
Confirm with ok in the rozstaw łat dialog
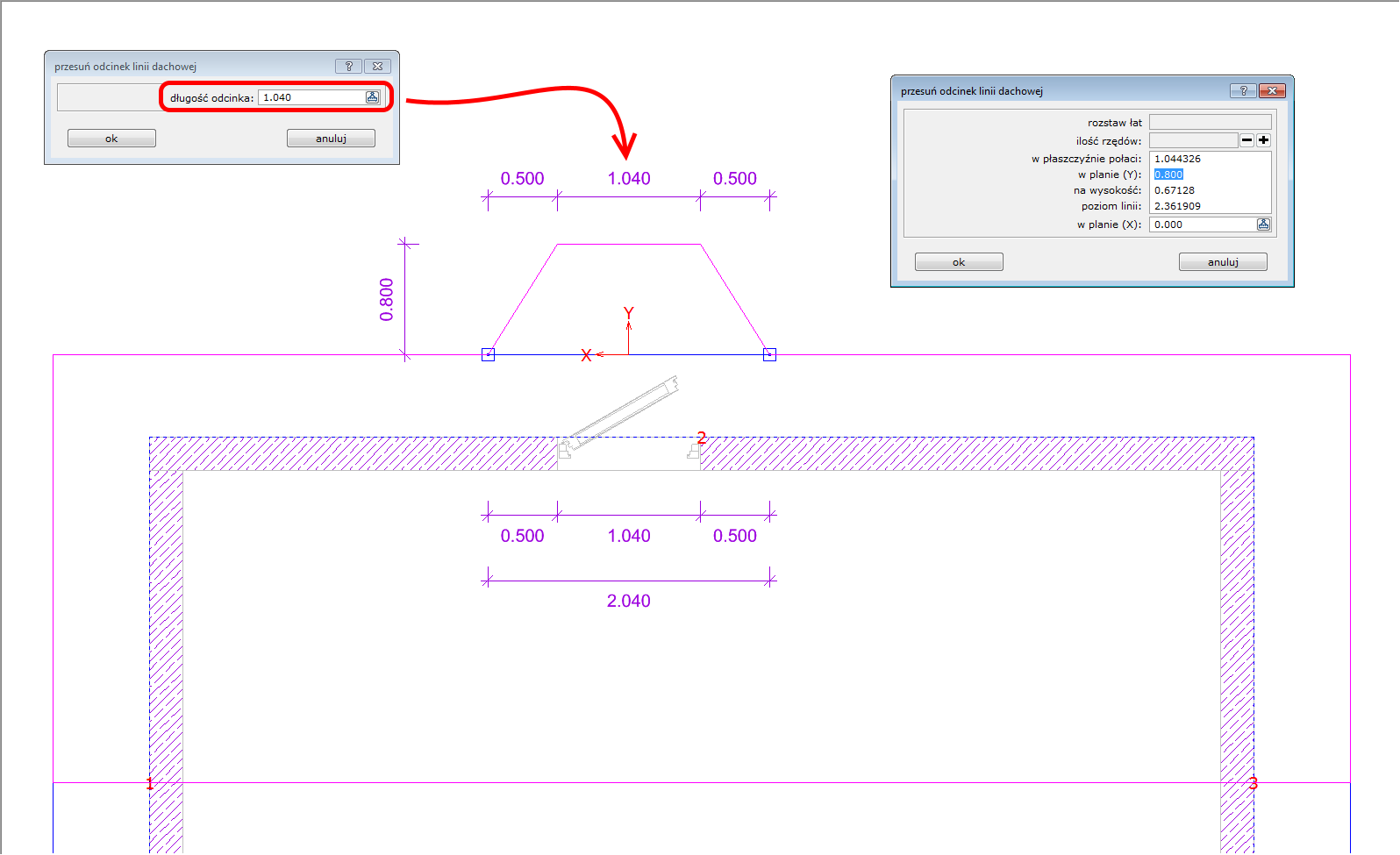coord(959,262)
